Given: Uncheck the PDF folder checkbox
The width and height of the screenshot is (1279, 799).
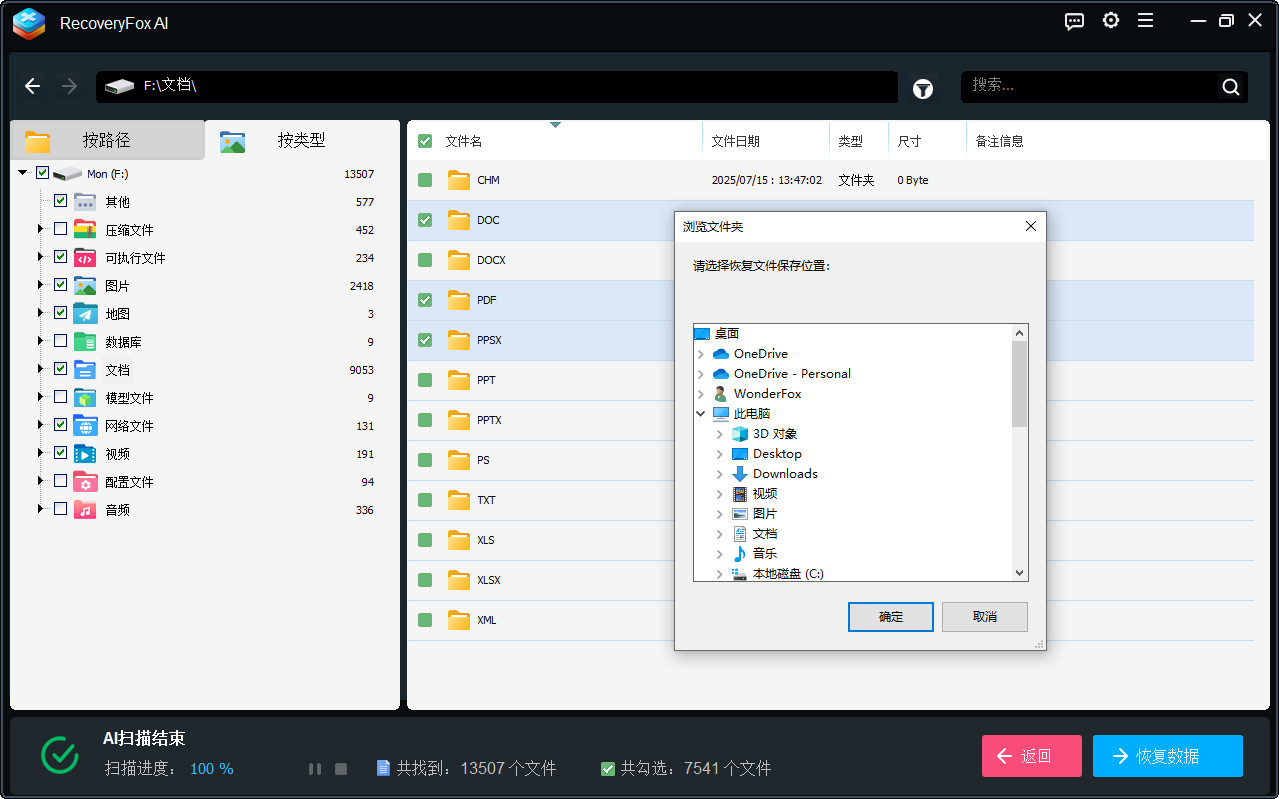Looking at the screenshot, I should pyautogui.click(x=424, y=300).
